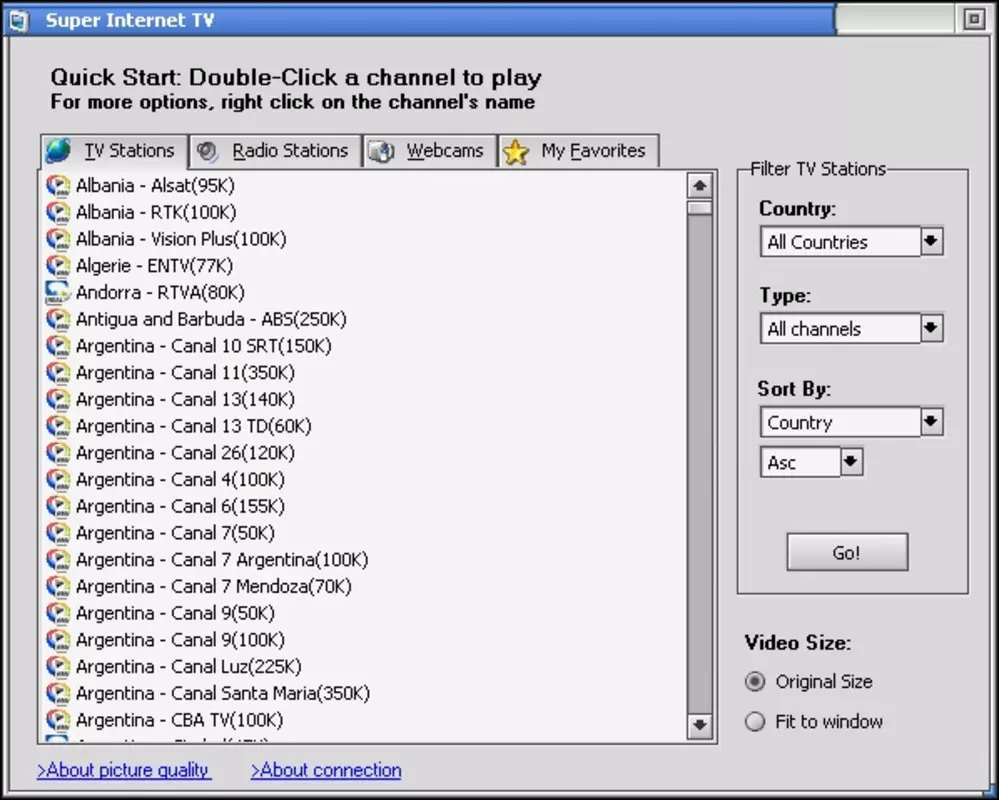Click the icon beside Algerie - ENTV(77K)
Viewport: 999px width, 800px height.
pyautogui.click(x=58, y=266)
